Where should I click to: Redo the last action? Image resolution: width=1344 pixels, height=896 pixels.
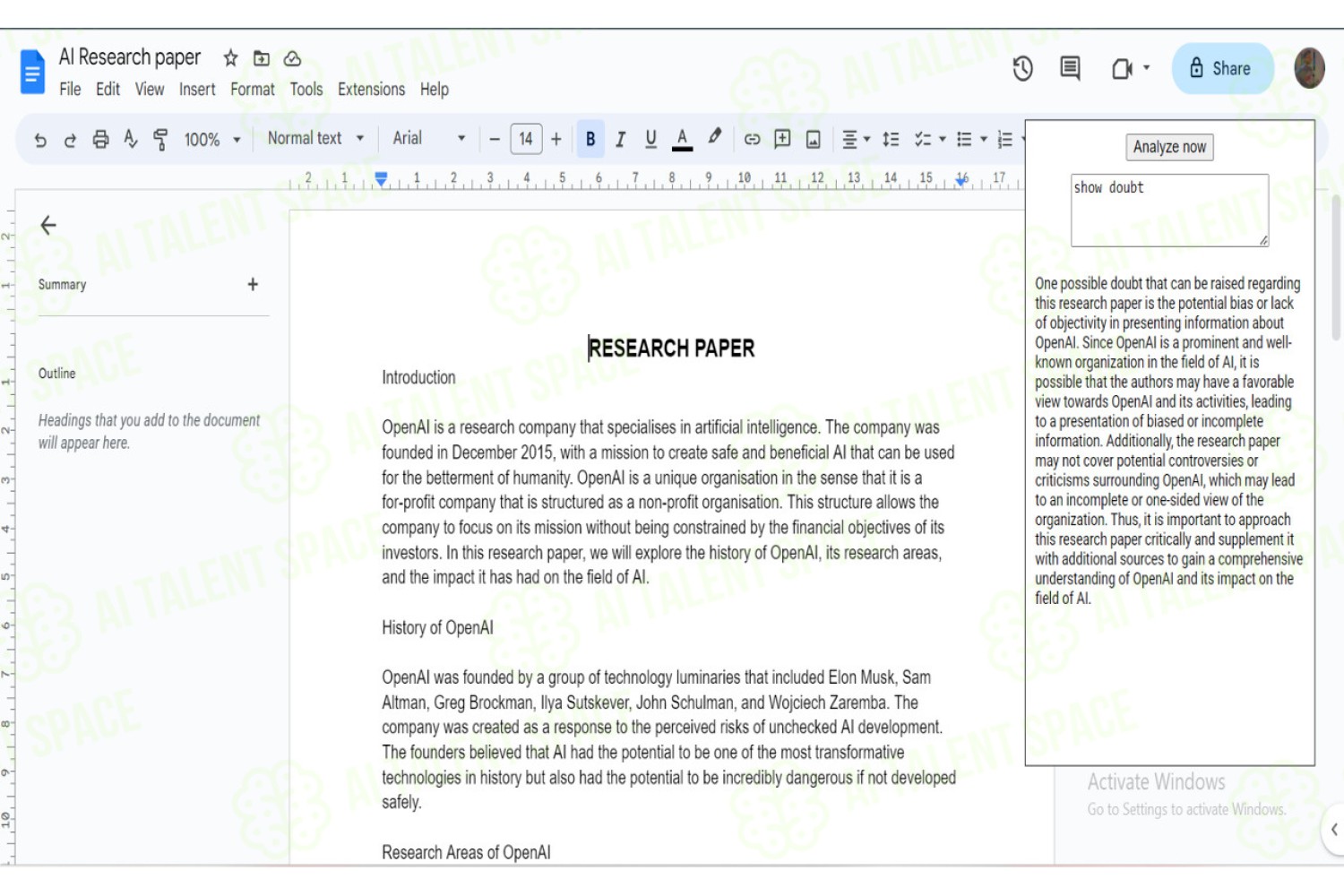pos(70,140)
